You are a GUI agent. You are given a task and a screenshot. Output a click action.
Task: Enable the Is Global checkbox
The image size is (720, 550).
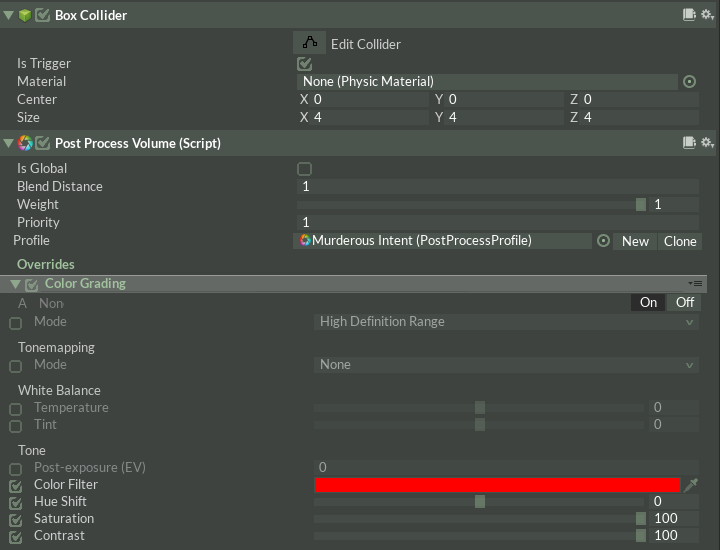coord(304,169)
